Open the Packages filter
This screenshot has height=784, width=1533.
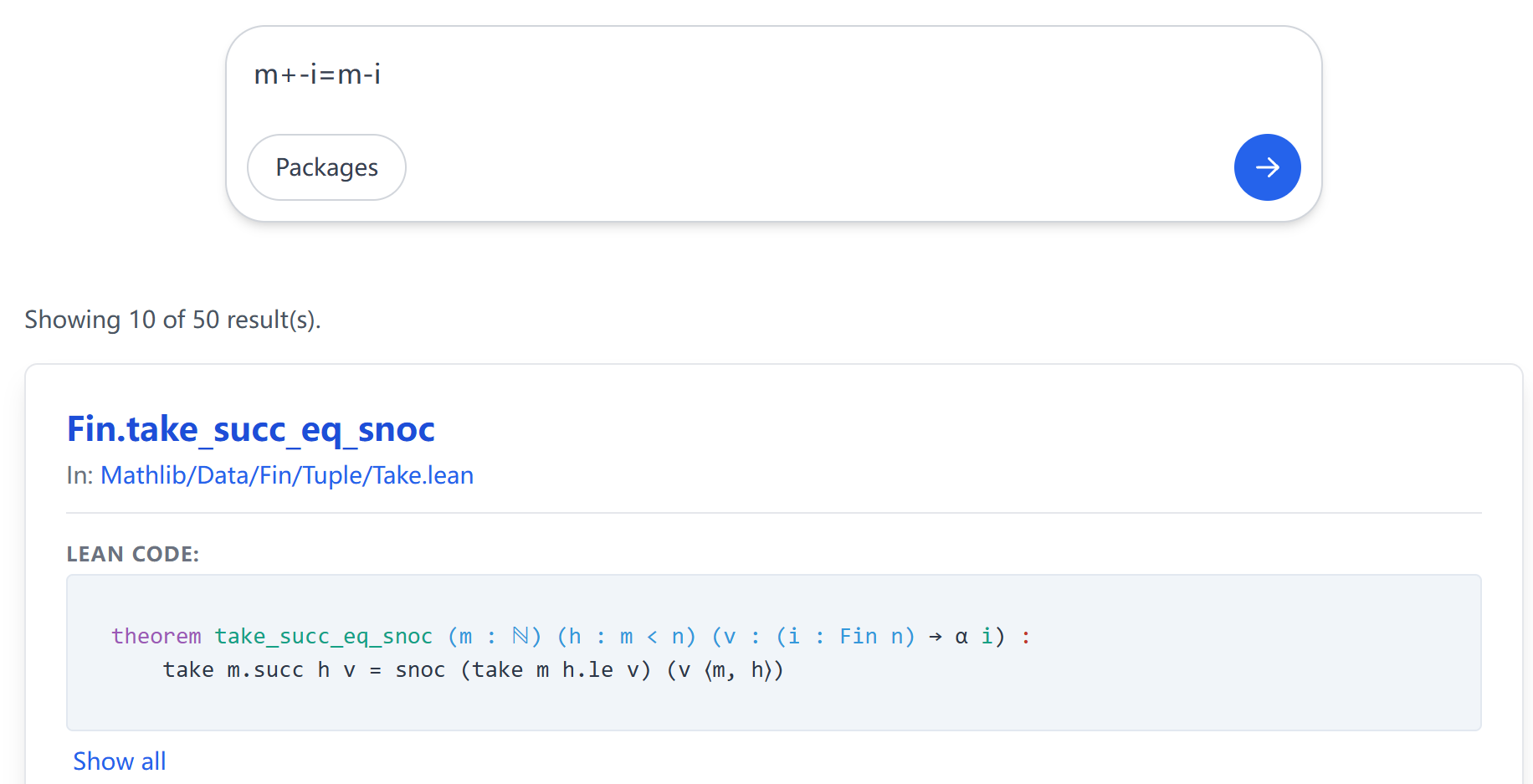pyautogui.click(x=326, y=167)
